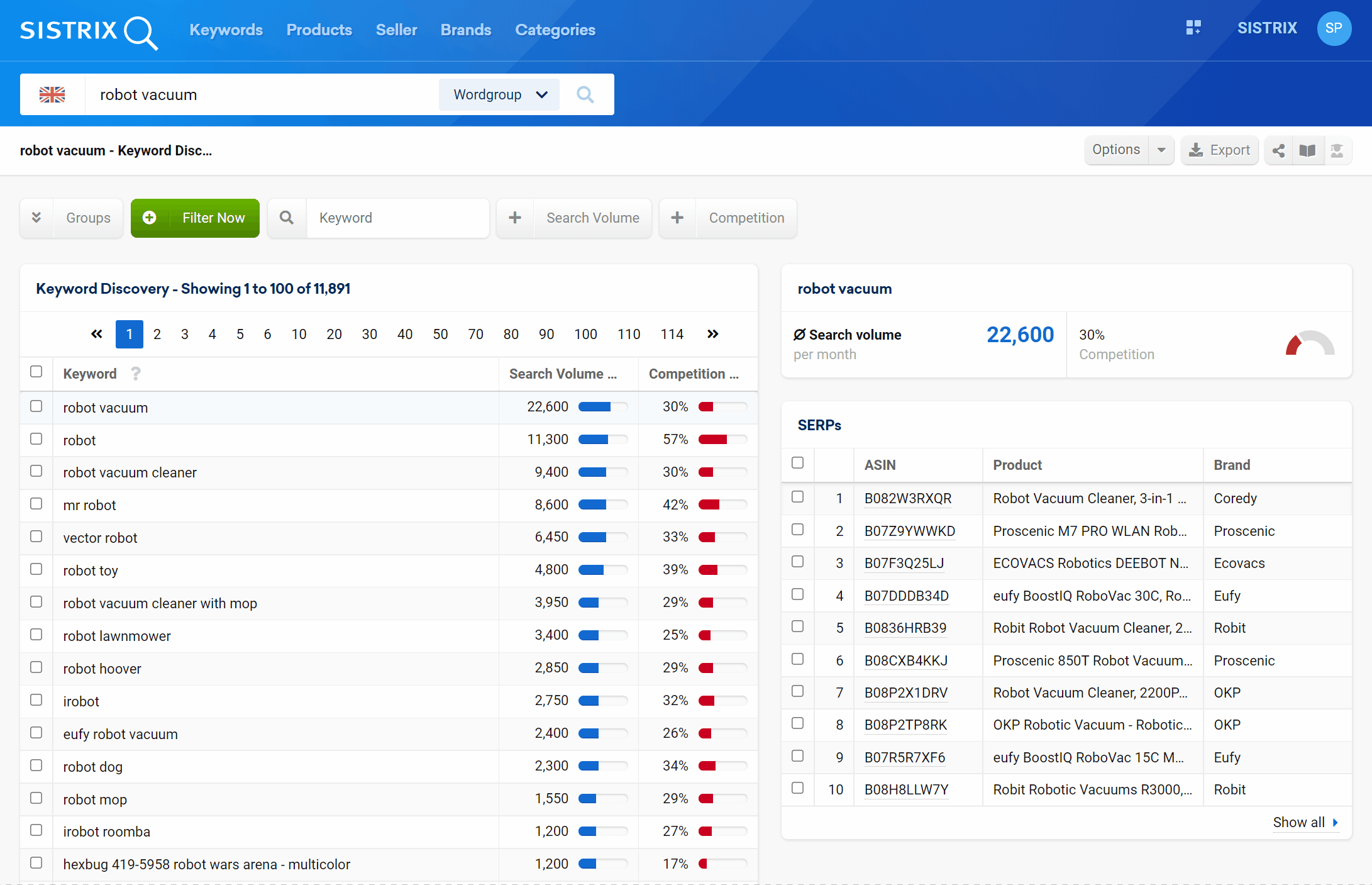Toggle checkbox for robot vacuum keyword
1372x885 pixels.
pyautogui.click(x=37, y=406)
